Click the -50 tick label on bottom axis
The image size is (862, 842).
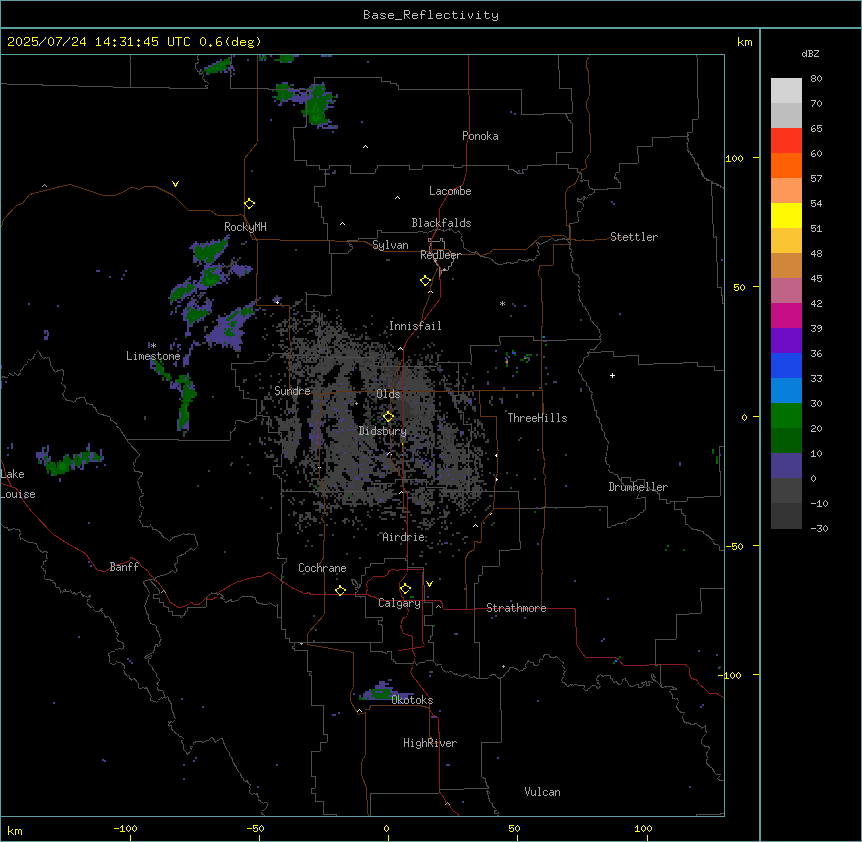[x=255, y=828]
